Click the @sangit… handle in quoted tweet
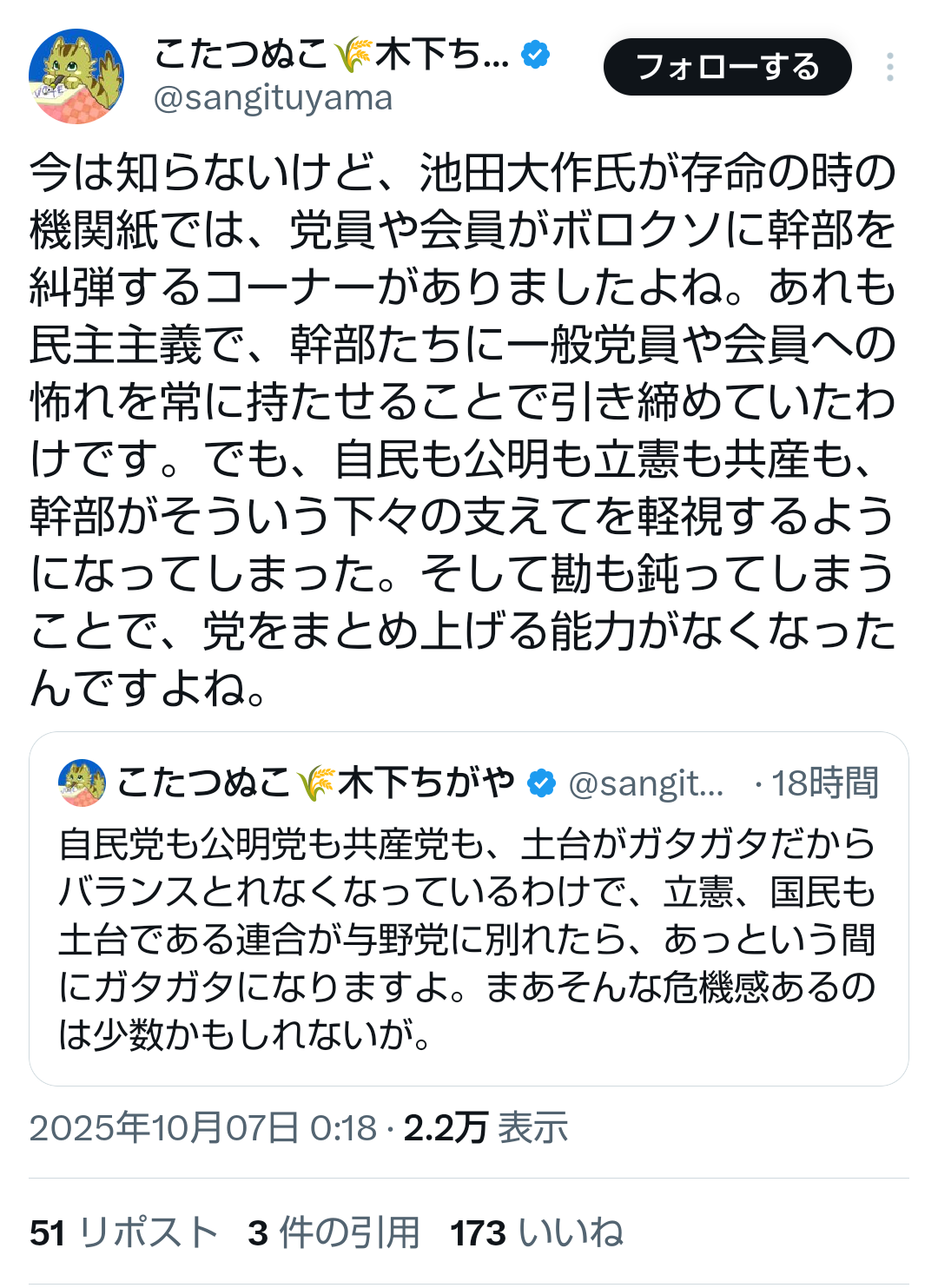 tap(645, 783)
